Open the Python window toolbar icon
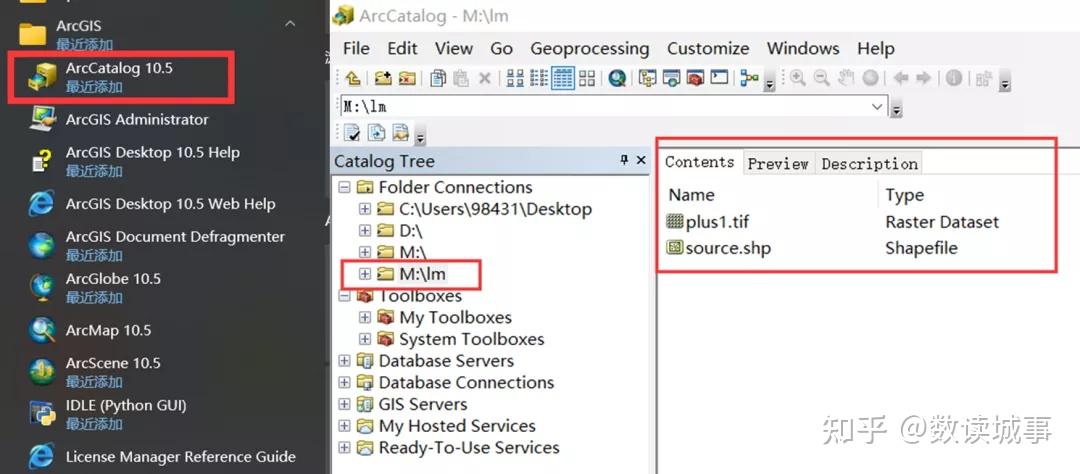 tap(719, 78)
